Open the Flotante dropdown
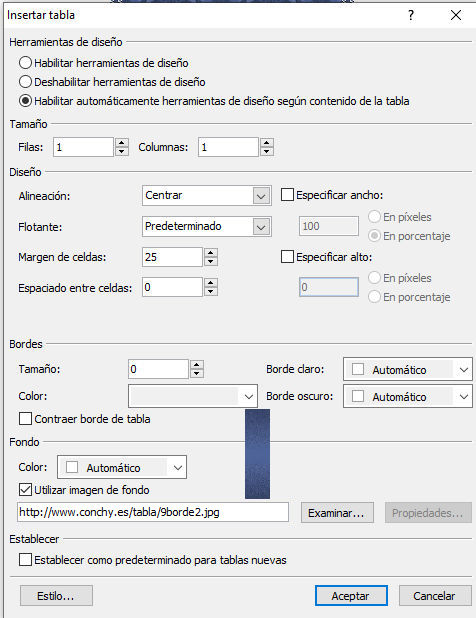476x618 pixels. pyautogui.click(x=206, y=227)
